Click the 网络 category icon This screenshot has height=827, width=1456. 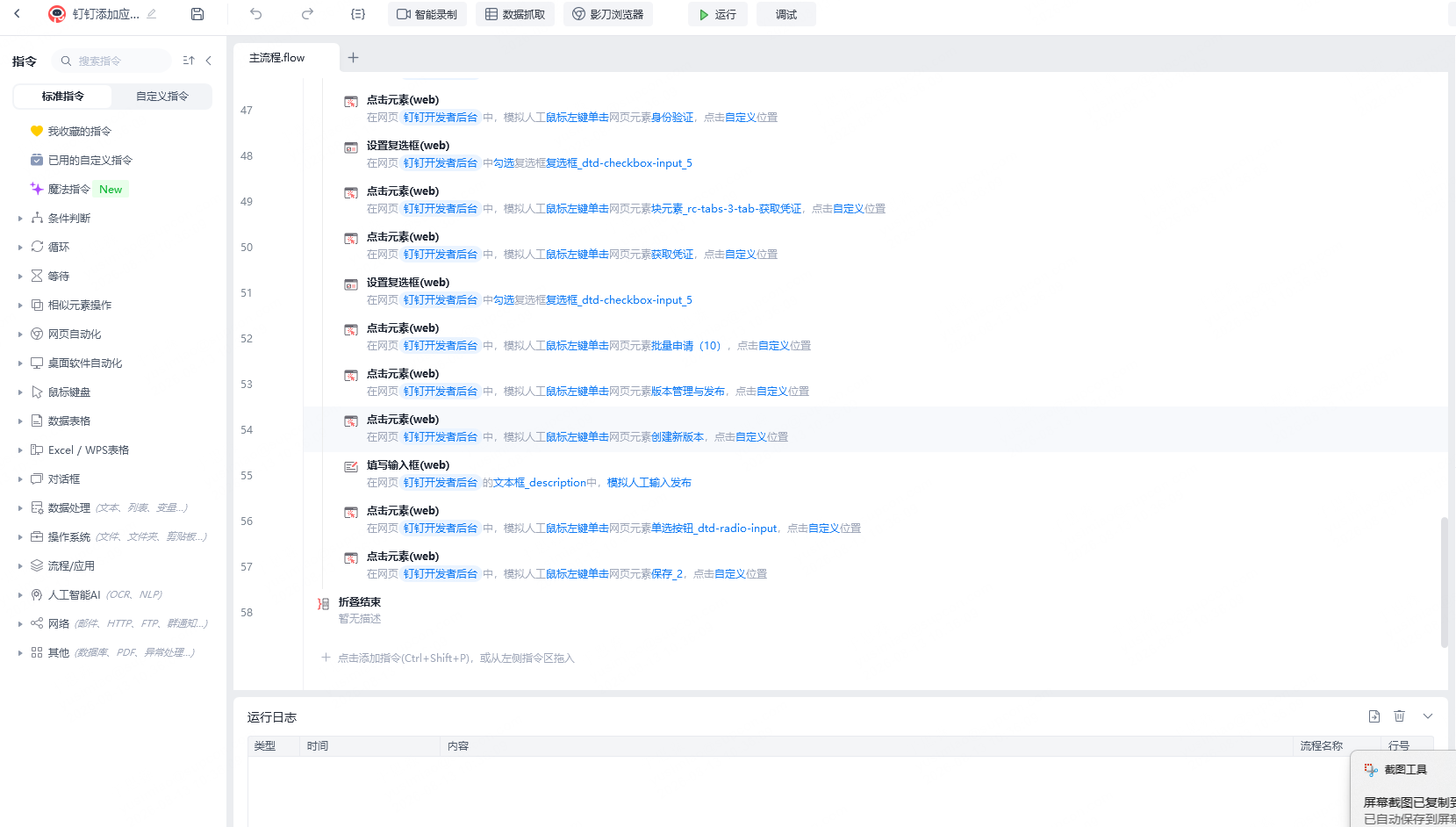37,623
